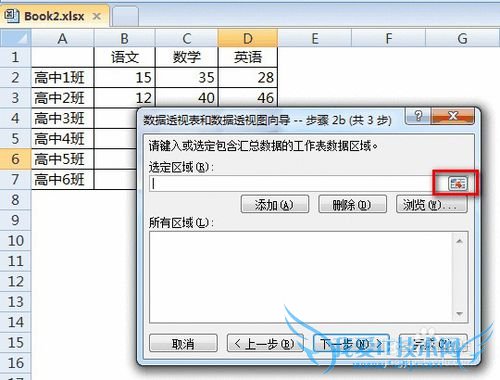Go back with 上一步(B) button

pyautogui.click(x=265, y=343)
